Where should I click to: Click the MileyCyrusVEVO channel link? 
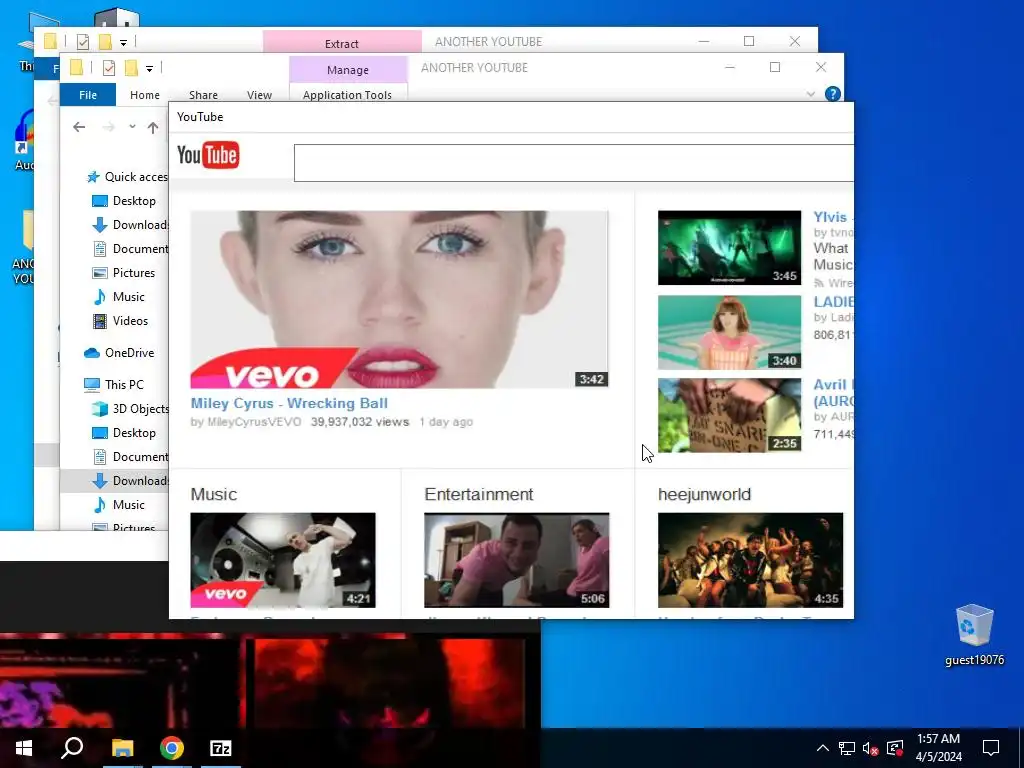[x=254, y=422]
